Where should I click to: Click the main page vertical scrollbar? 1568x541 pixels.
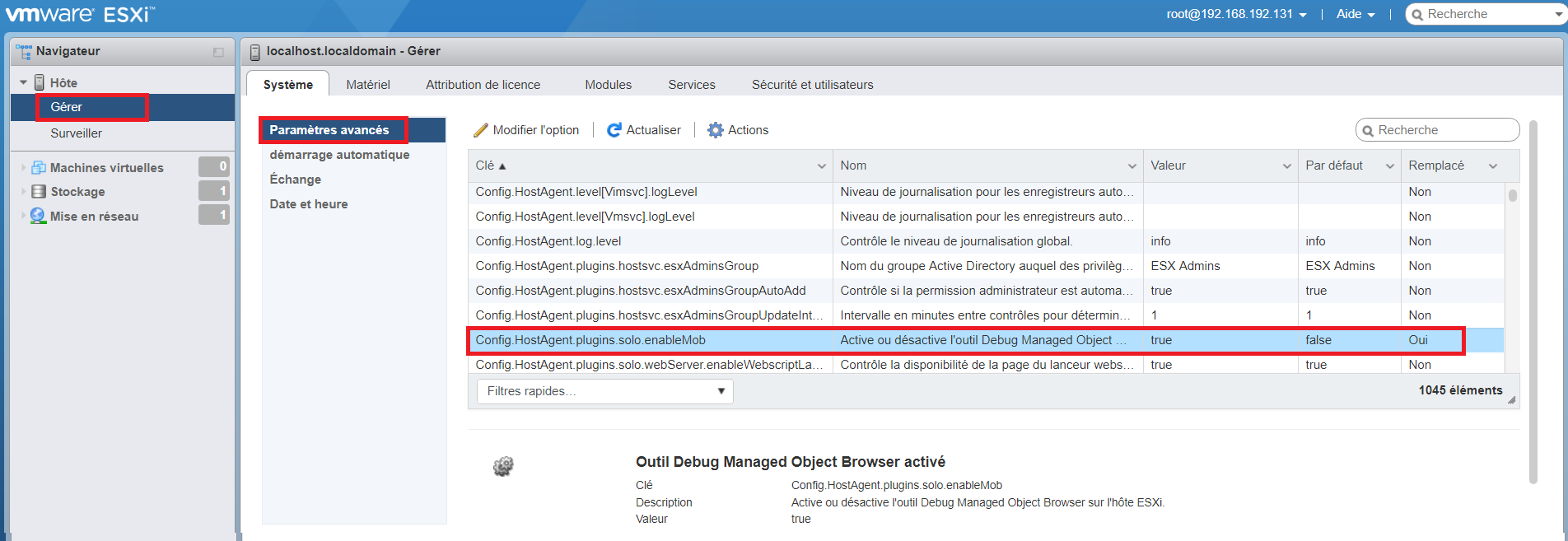(1533, 303)
